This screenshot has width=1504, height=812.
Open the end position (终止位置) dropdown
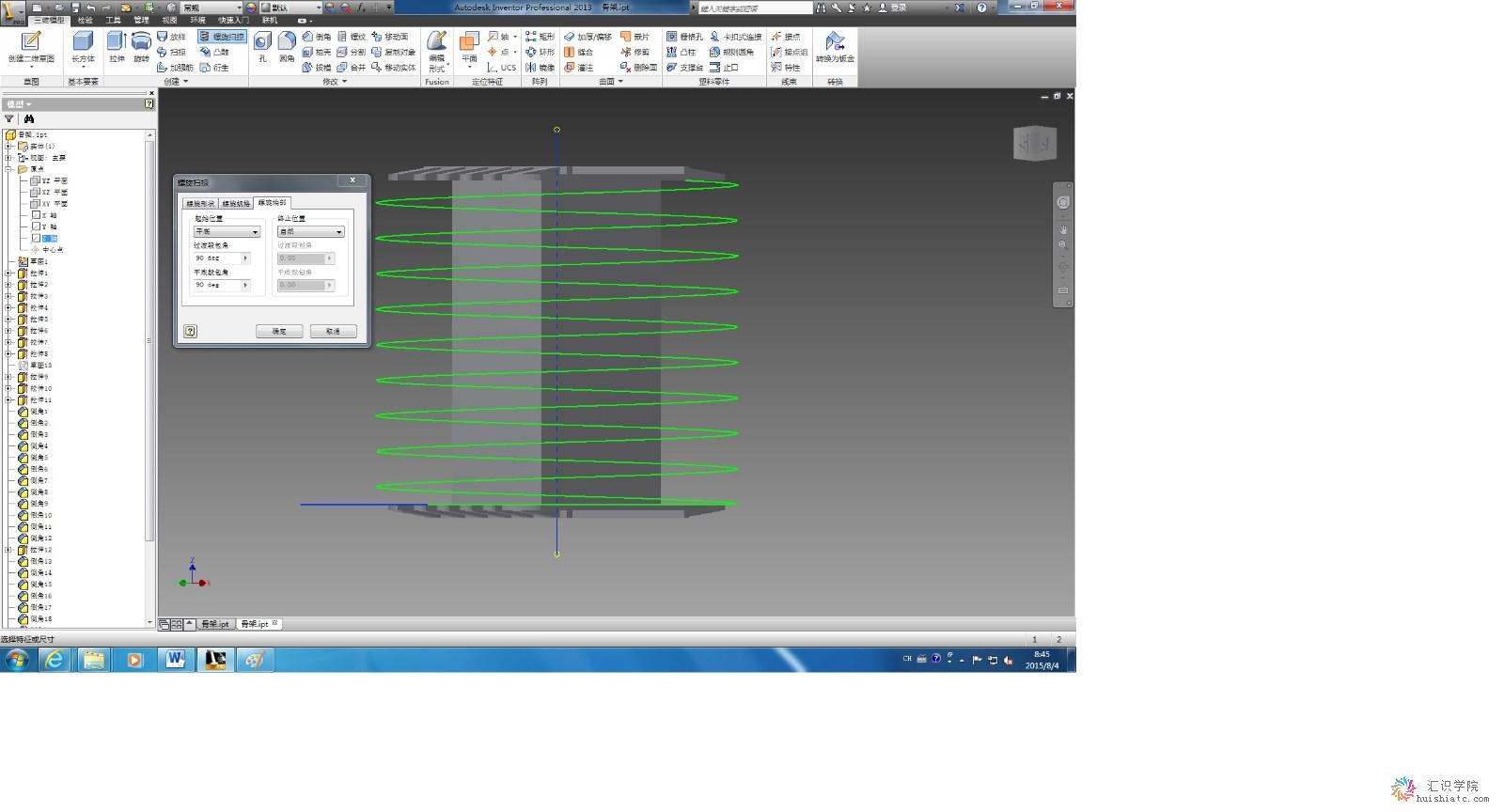[311, 231]
